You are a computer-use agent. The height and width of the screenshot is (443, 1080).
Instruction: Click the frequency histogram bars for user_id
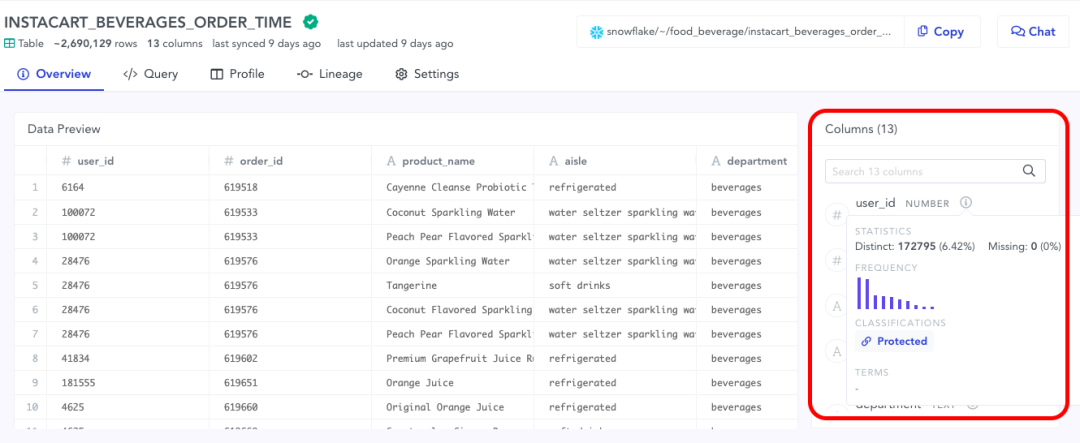click(x=895, y=294)
